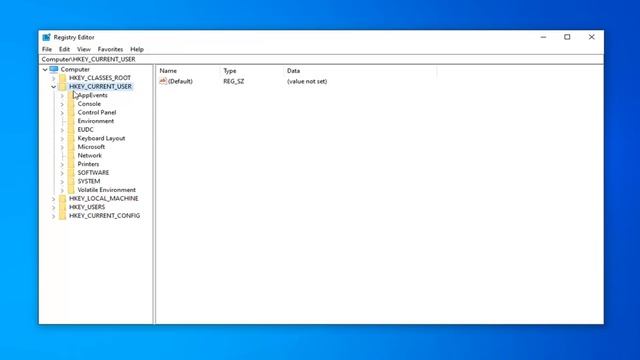
Task: Select the Environment key label
Action: coord(96,121)
